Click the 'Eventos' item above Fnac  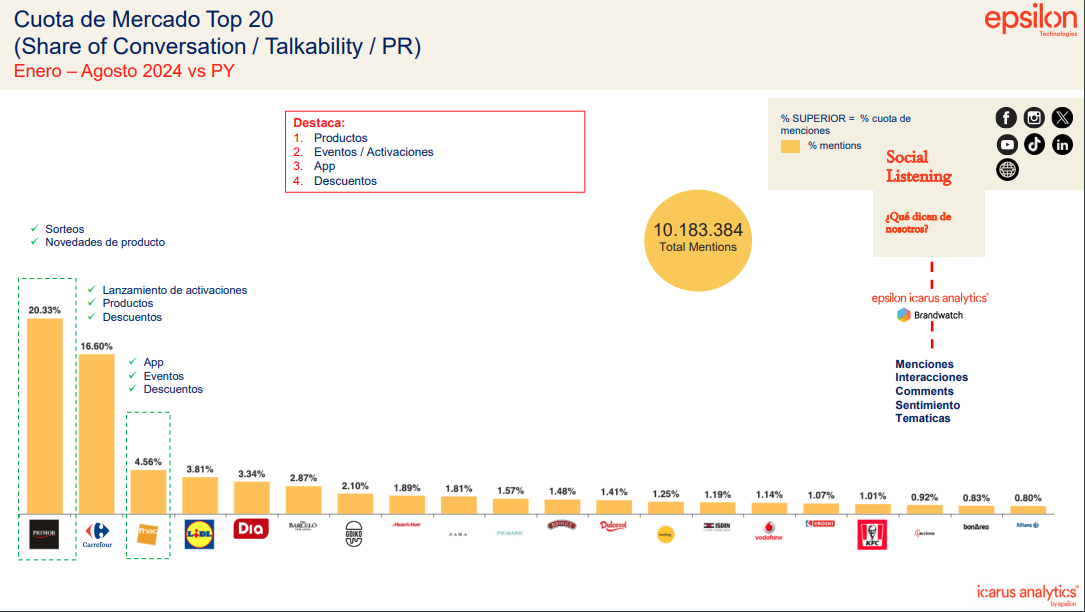point(163,376)
